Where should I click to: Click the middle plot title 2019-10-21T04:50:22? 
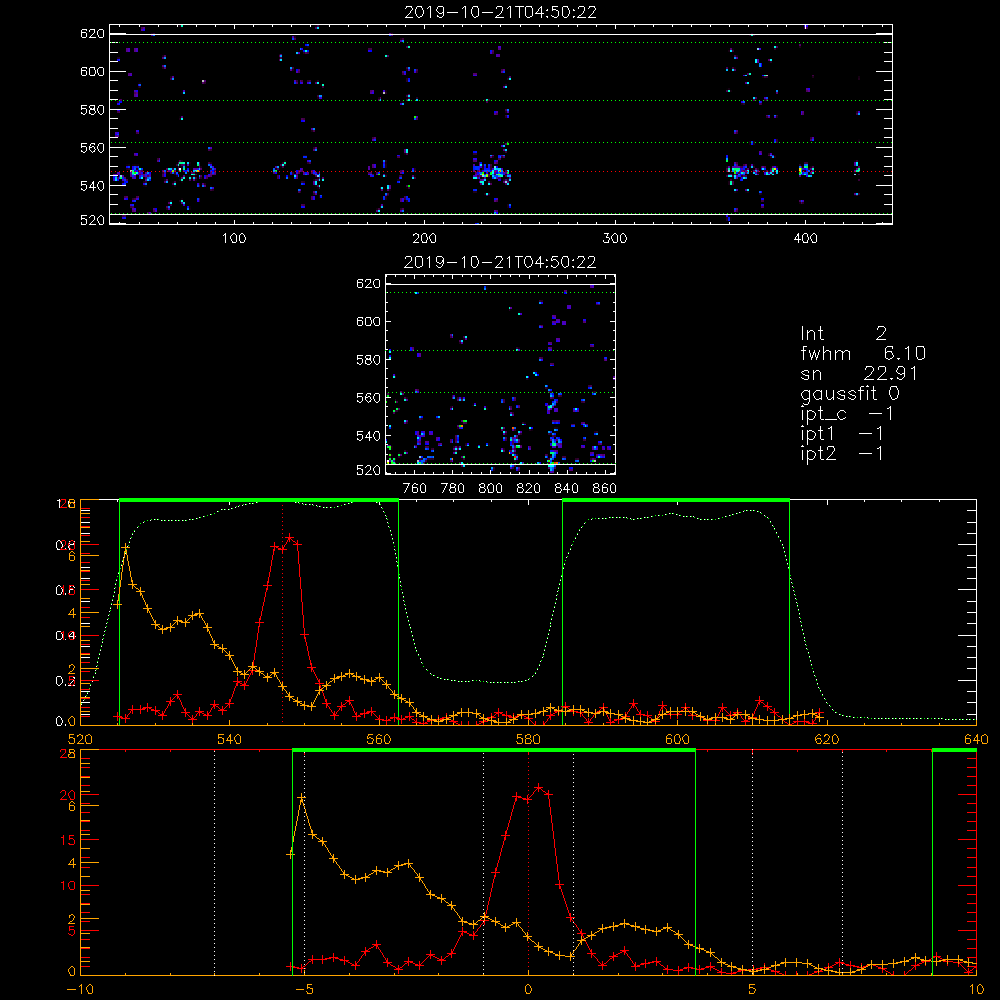point(500,262)
